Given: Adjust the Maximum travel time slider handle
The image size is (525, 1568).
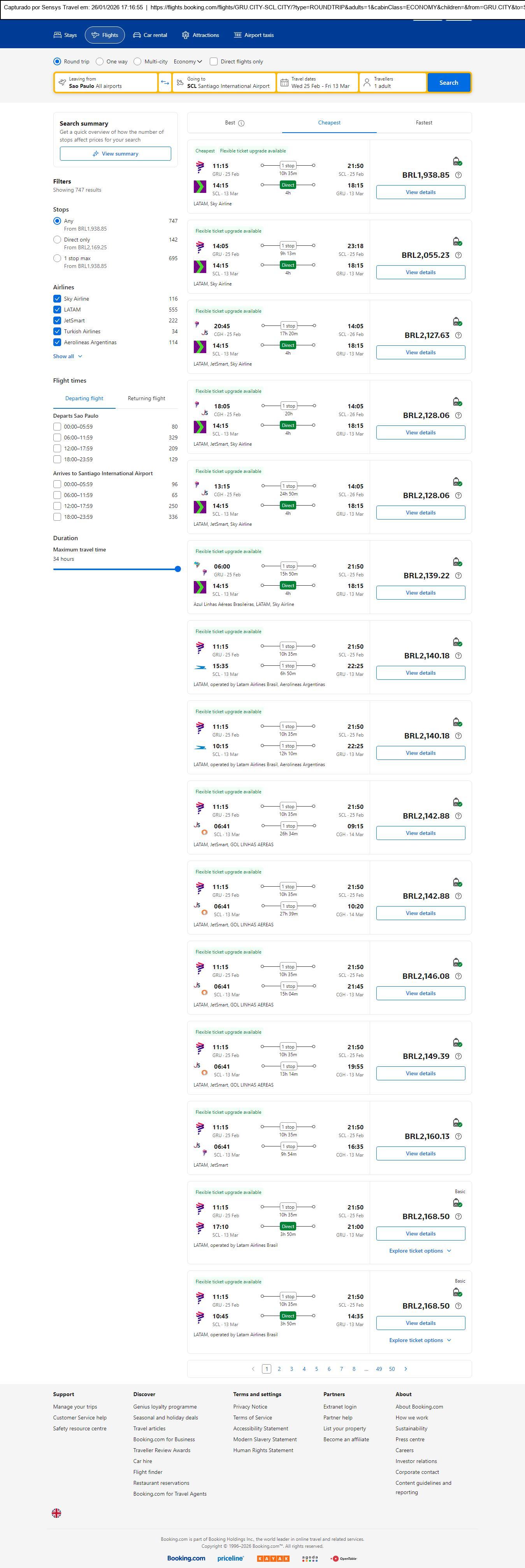Looking at the screenshot, I should point(178,569).
